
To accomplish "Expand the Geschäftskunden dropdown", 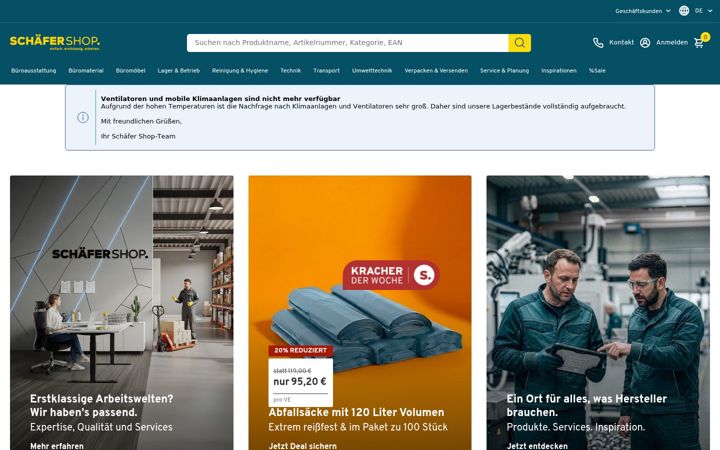I will point(643,11).
